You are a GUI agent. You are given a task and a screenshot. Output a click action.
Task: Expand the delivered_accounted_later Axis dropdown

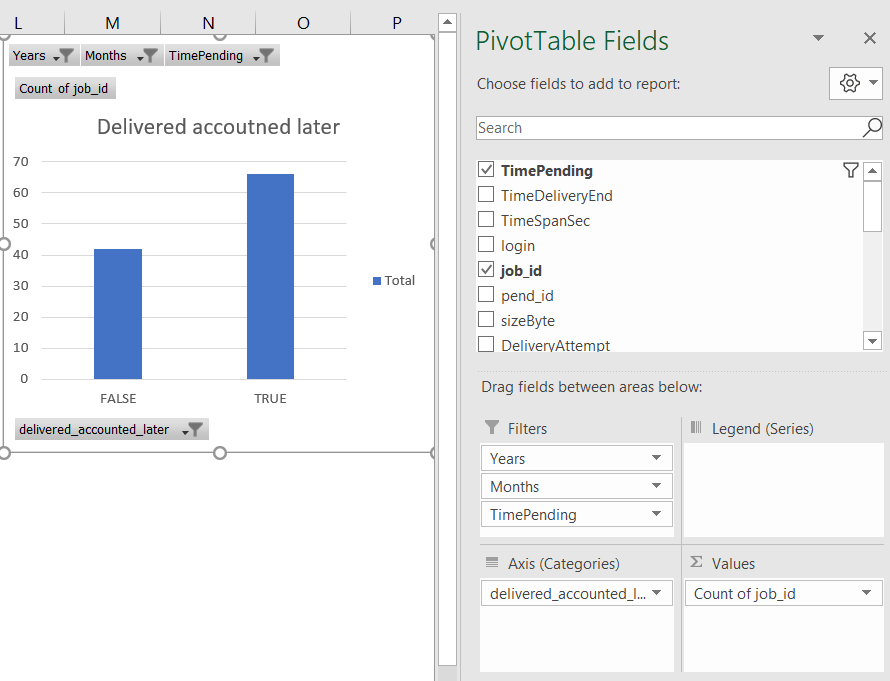click(656, 594)
